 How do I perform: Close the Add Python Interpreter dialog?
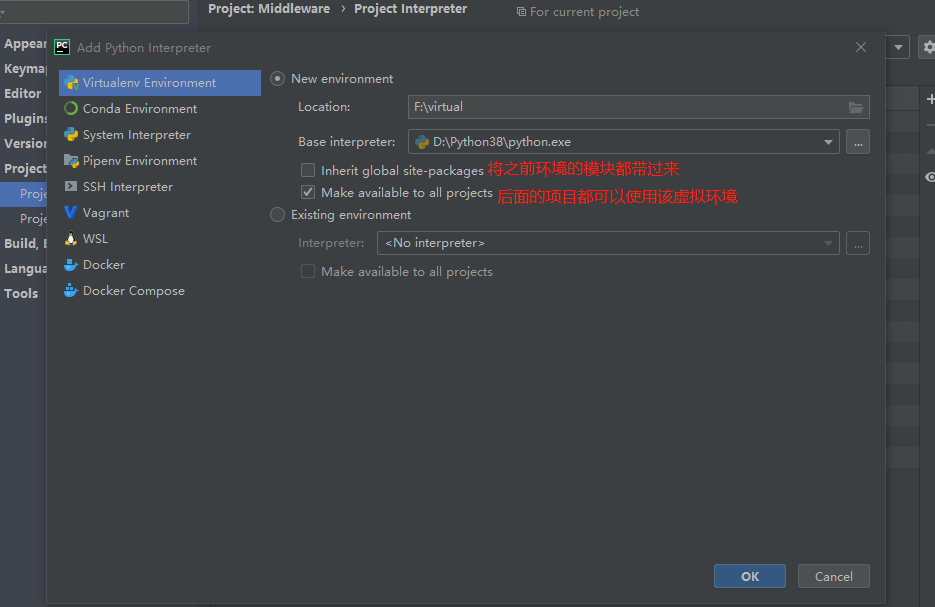click(x=860, y=47)
